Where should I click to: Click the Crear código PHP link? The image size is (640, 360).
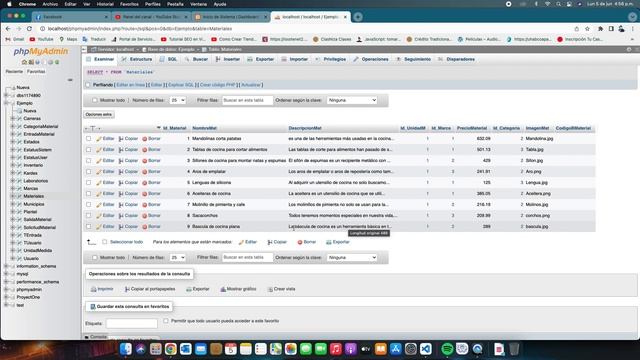[218, 85]
